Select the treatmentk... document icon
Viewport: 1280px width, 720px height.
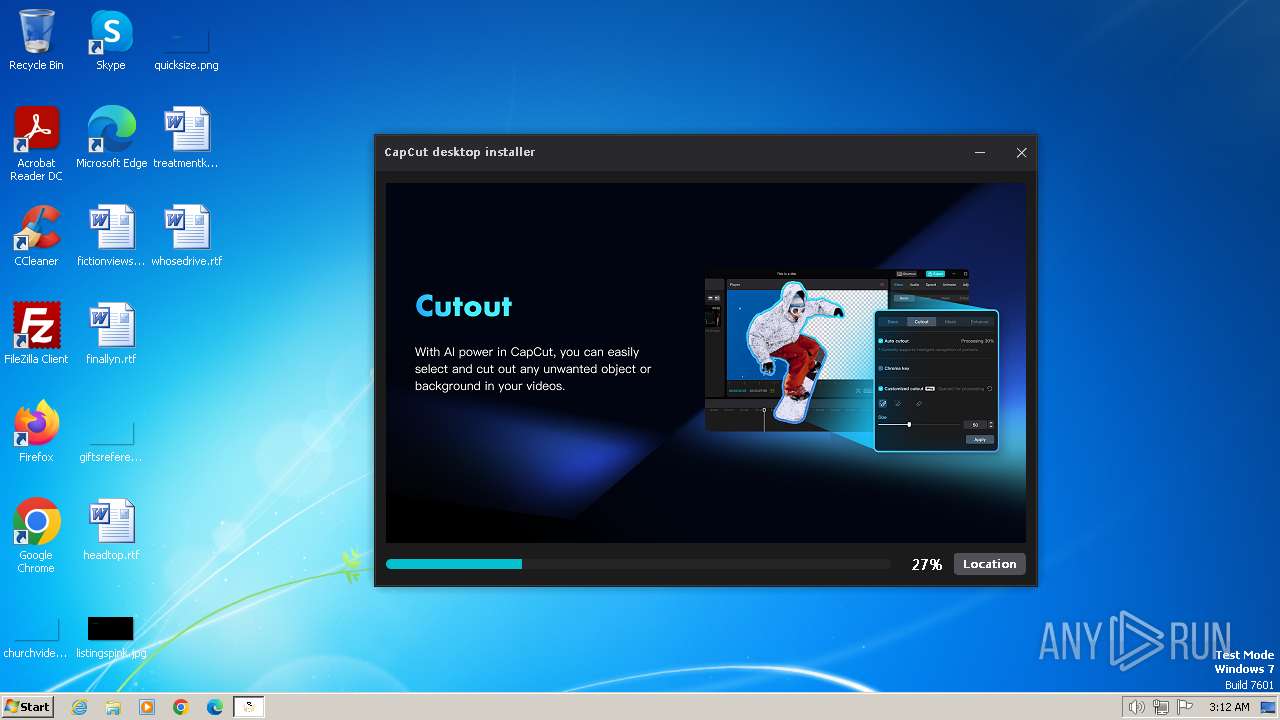(x=186, y=137)
